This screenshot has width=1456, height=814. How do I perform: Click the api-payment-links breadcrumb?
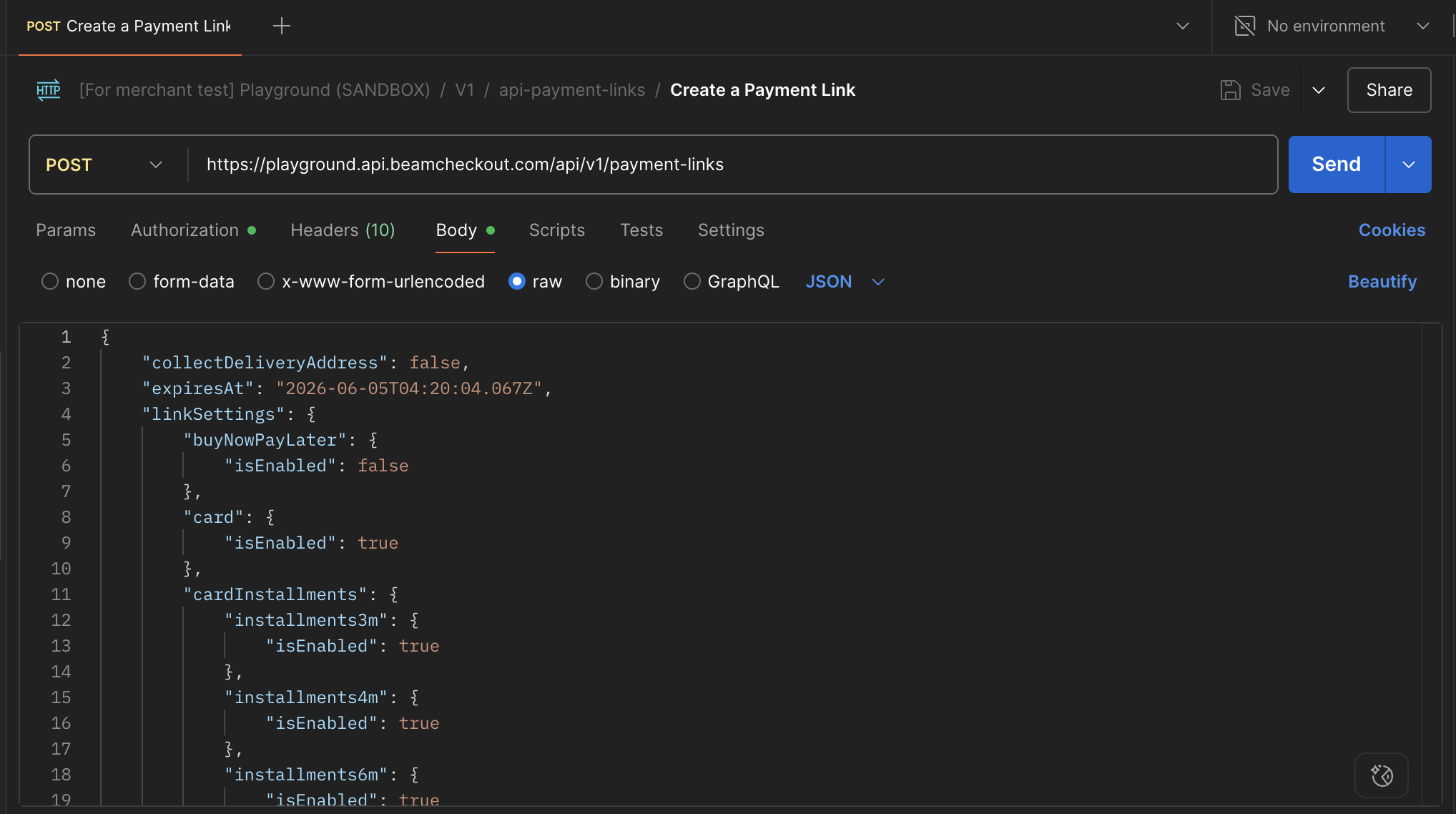[572, 90]
